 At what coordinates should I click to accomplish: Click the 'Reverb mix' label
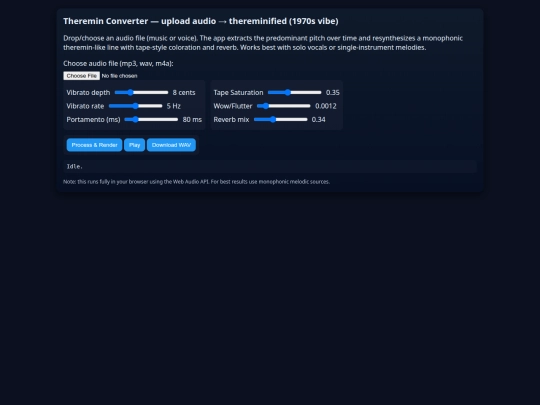(x=231, y=120)
